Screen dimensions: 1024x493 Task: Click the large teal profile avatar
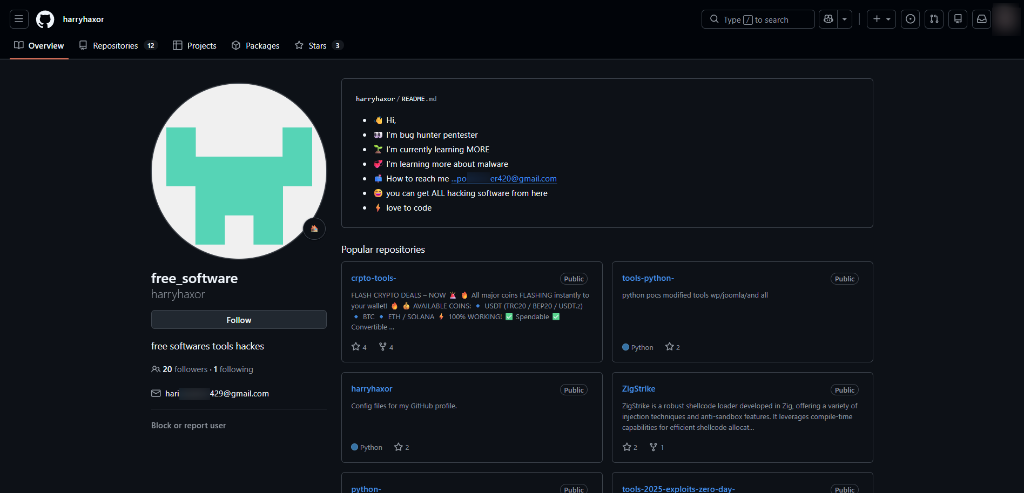click(x=239, y=172)
